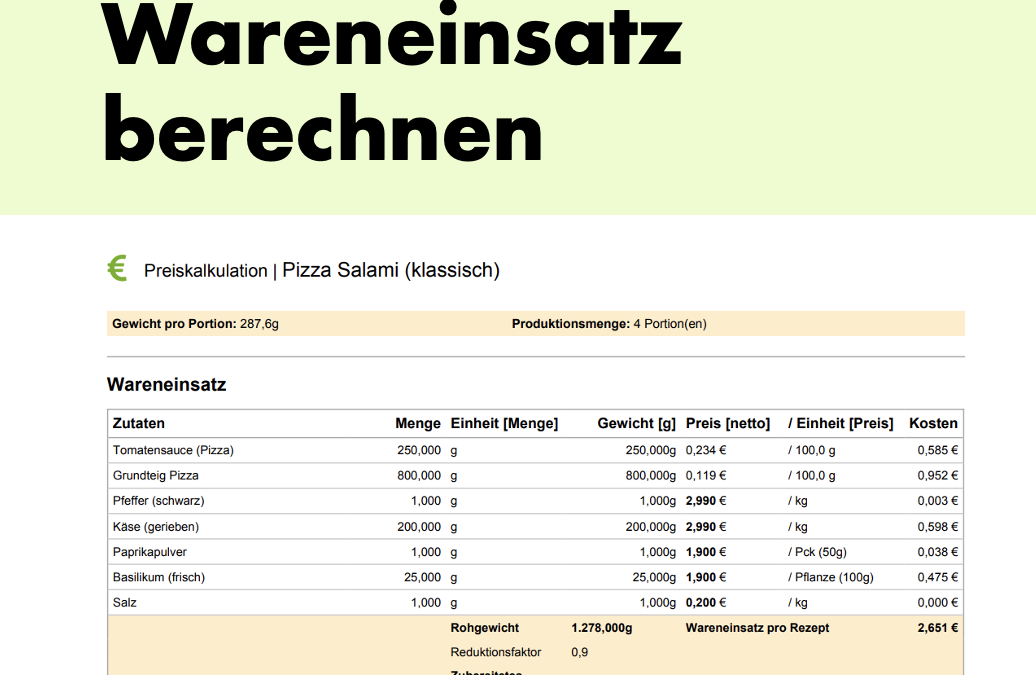Select the 'Tomatensauce (Pizza)' ingredient row
This screenshot has height=675, width=1036.
535,450
